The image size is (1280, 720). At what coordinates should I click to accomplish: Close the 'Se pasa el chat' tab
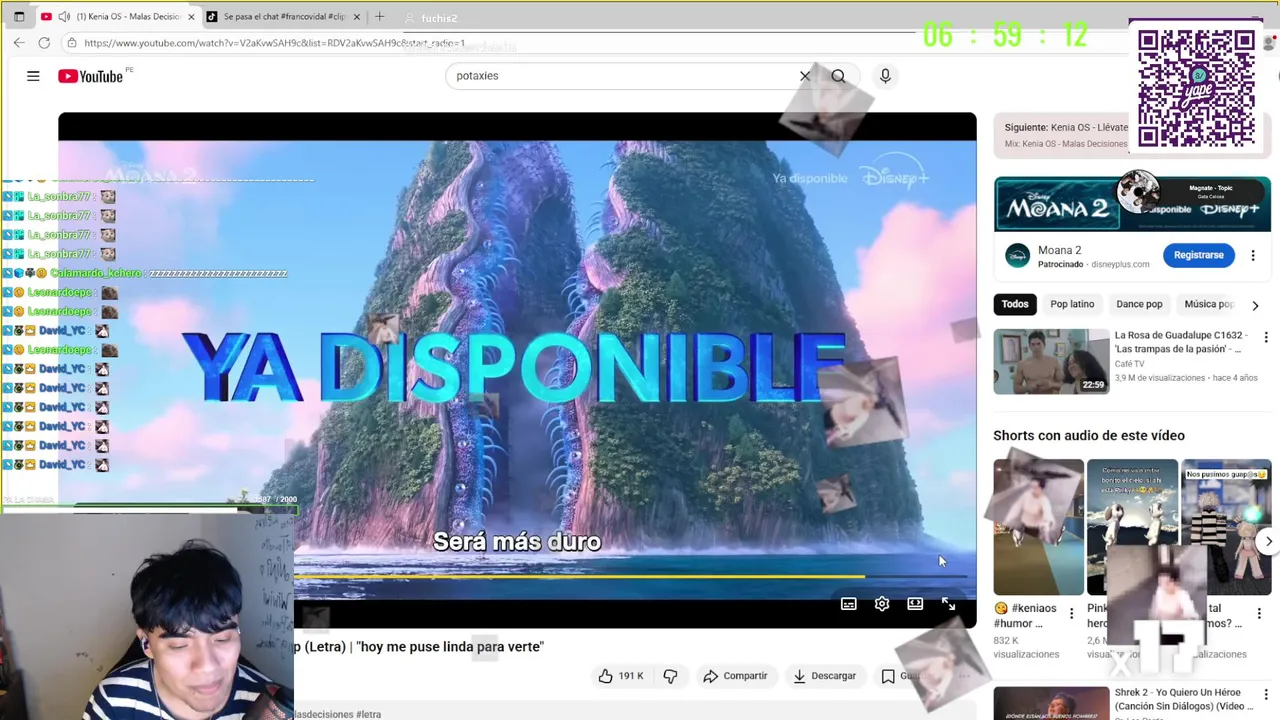click(356, 17)
